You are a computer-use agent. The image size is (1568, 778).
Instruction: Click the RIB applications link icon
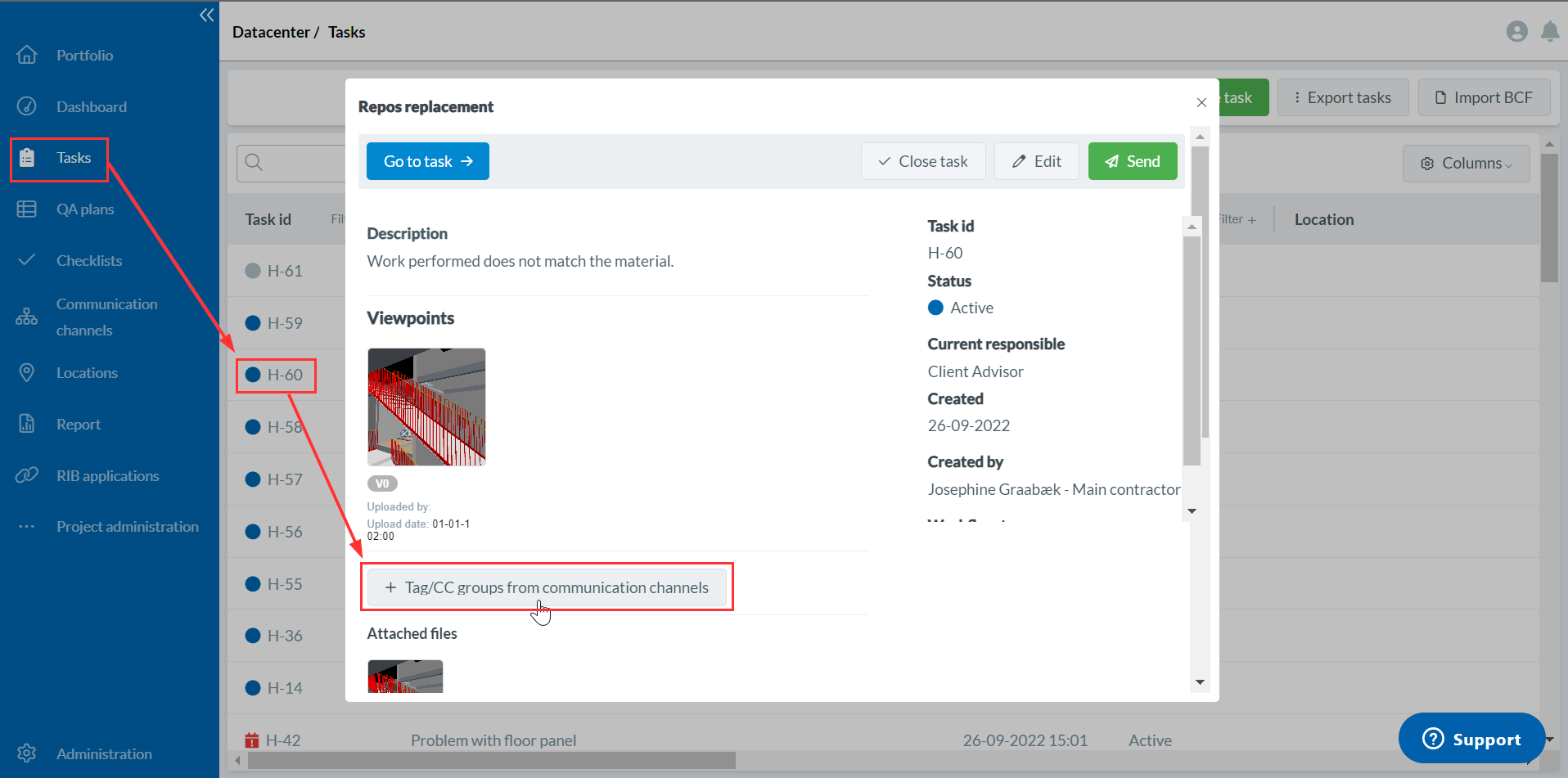(27, 475)
